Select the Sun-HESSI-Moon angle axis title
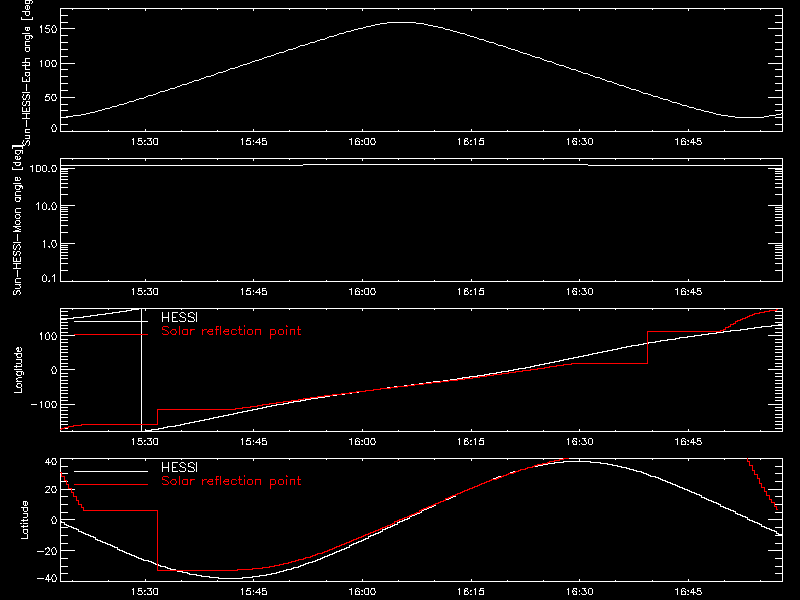The height and width of the screenshot is (600, 800). pos(17,220)
